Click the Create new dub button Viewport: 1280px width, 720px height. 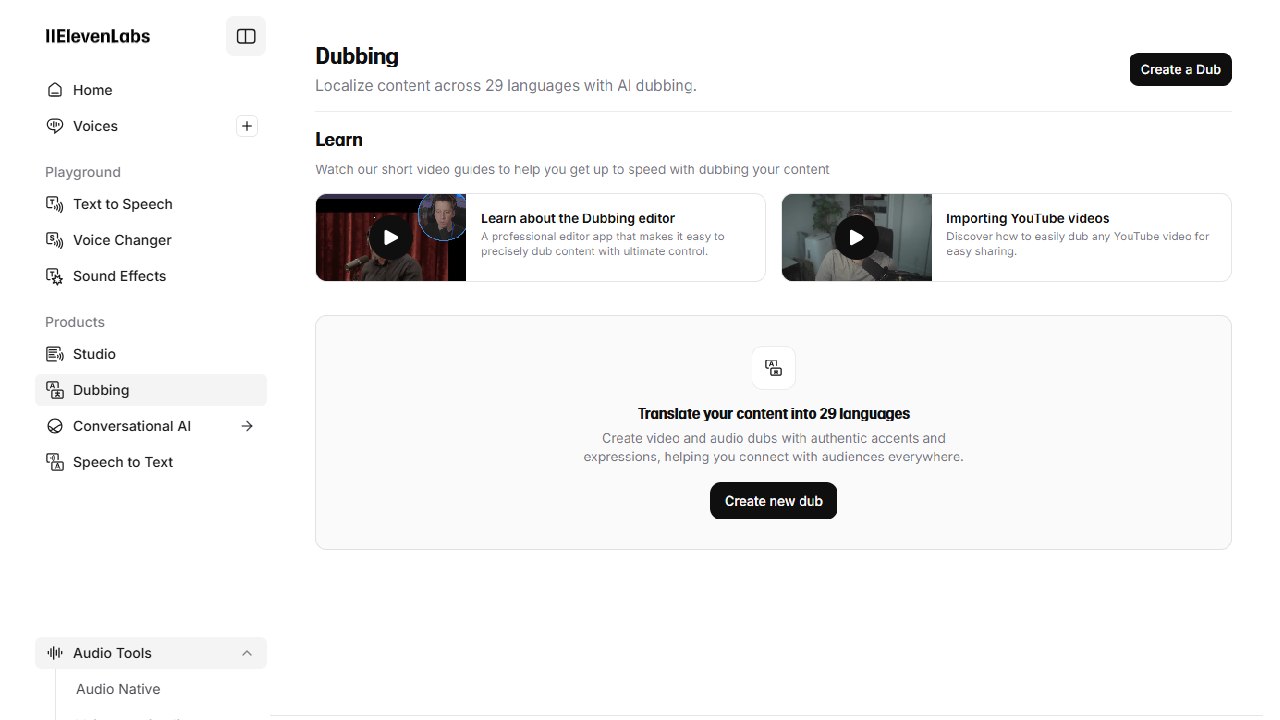(x=773, y=501)
